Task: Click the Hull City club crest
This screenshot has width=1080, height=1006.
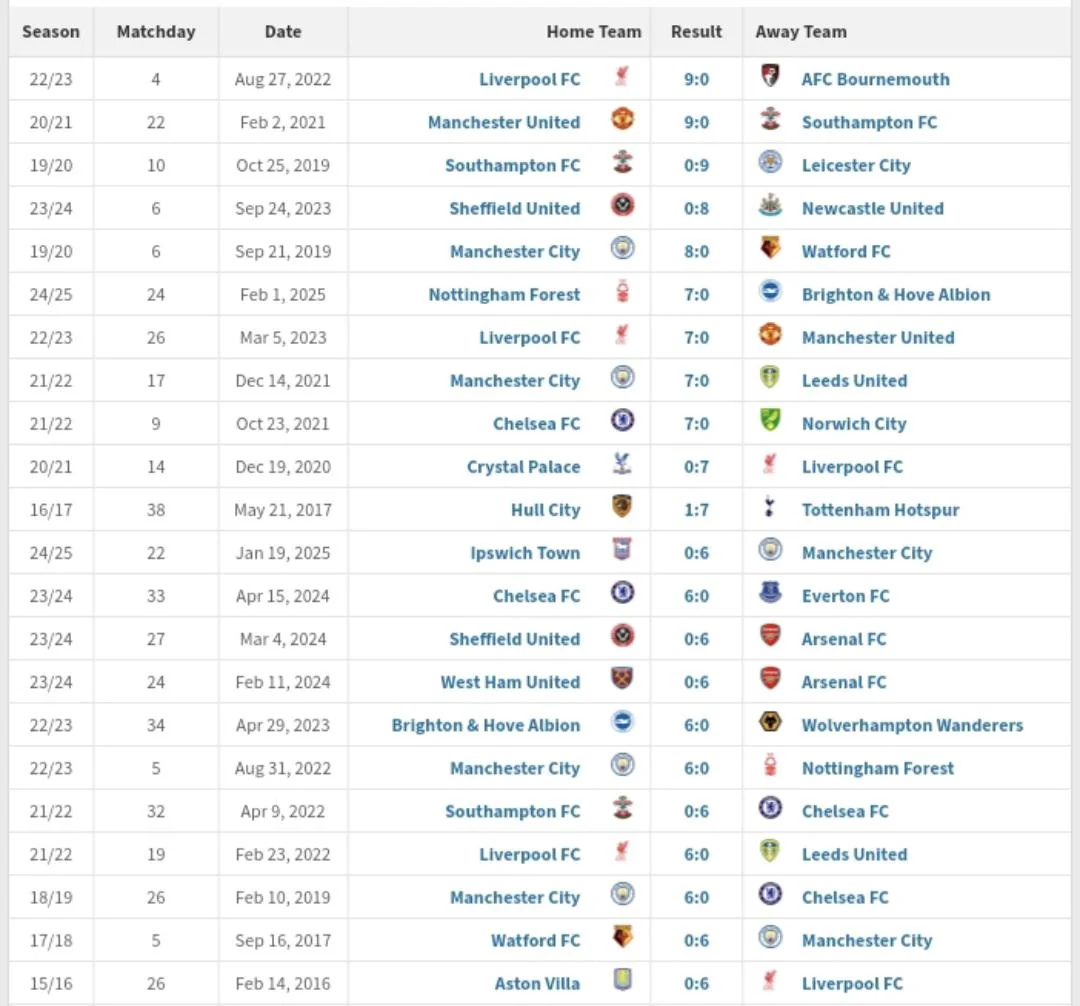Action: click(622, 507)
